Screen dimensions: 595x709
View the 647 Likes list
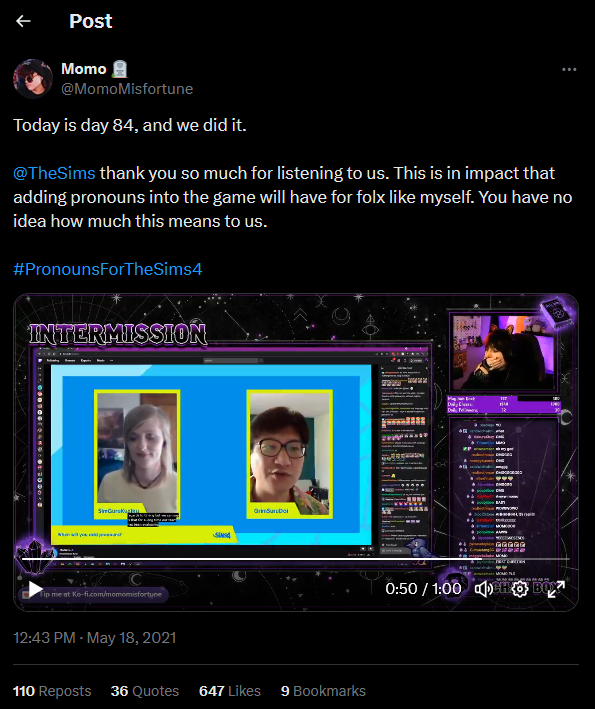(x=230, y=691)
